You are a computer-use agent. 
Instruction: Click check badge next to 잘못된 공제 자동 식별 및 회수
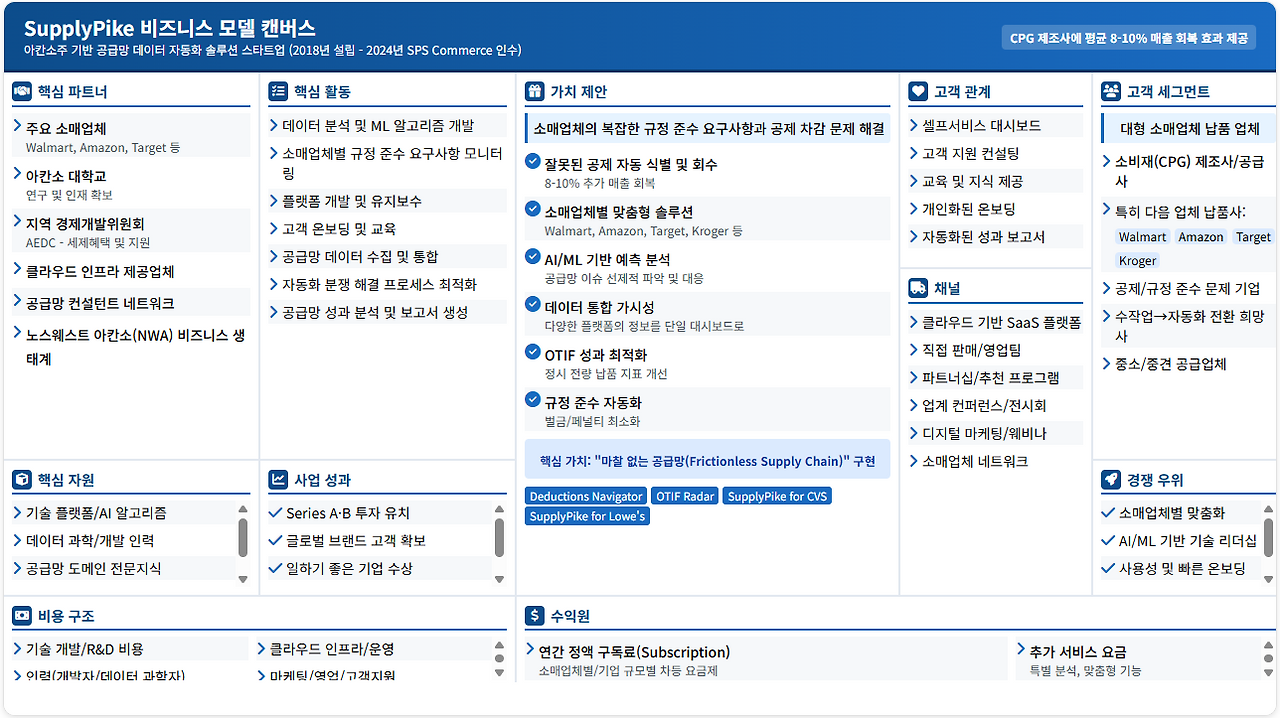533,162
